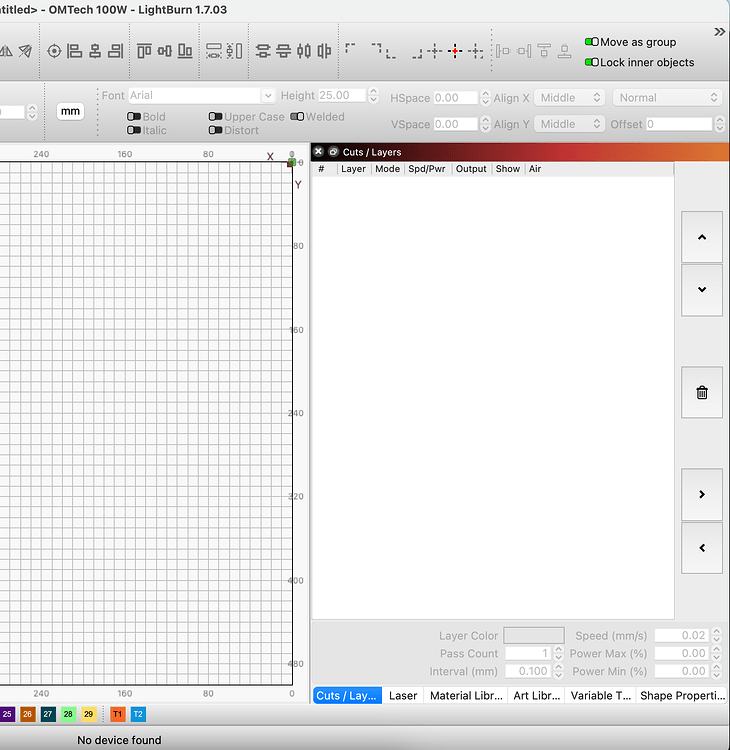The width and height of the screenshot is (730, 750).
Task: Toggle the Upper Case switch
Action: pos(216,117)
